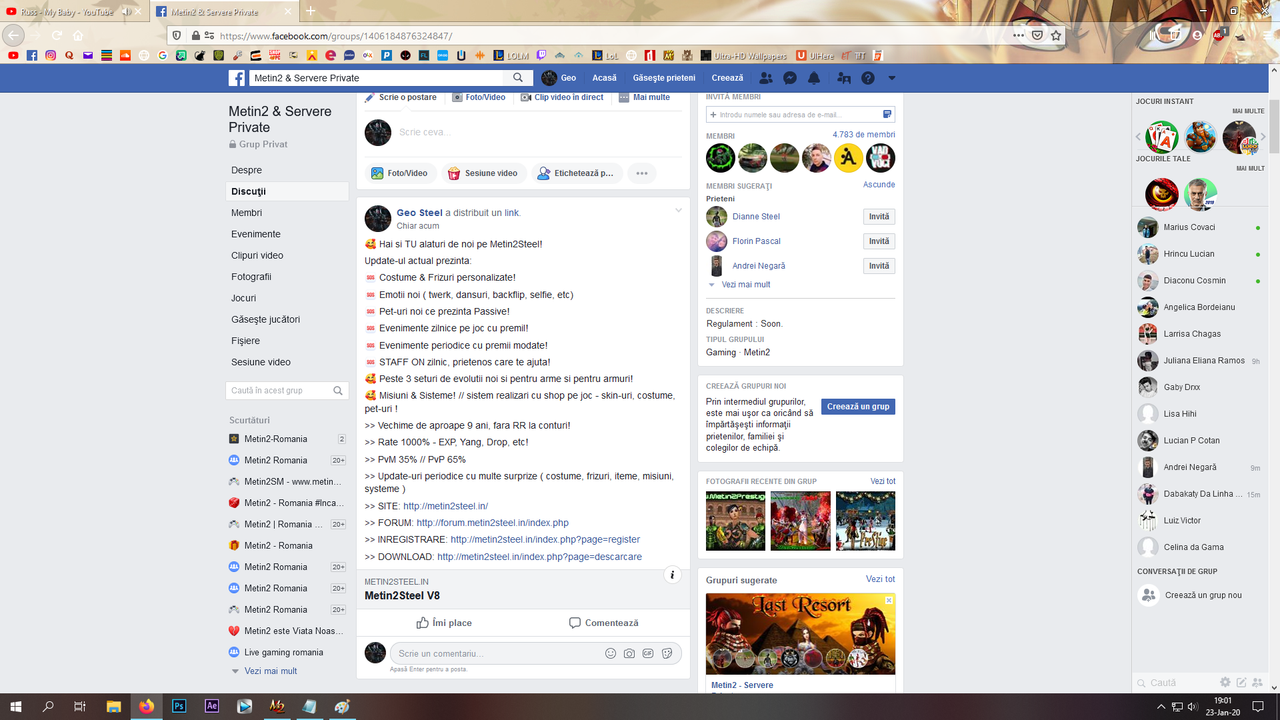Attach a photo with the comment camera icon

point(629,653)
